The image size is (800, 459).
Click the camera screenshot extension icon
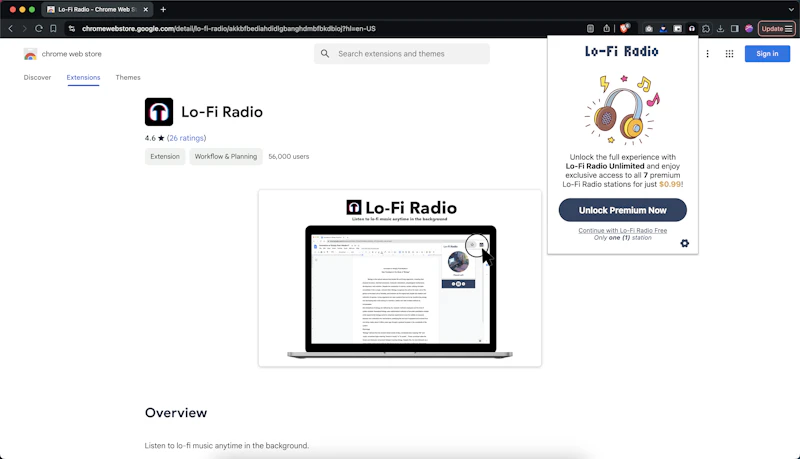pos(648,29)
